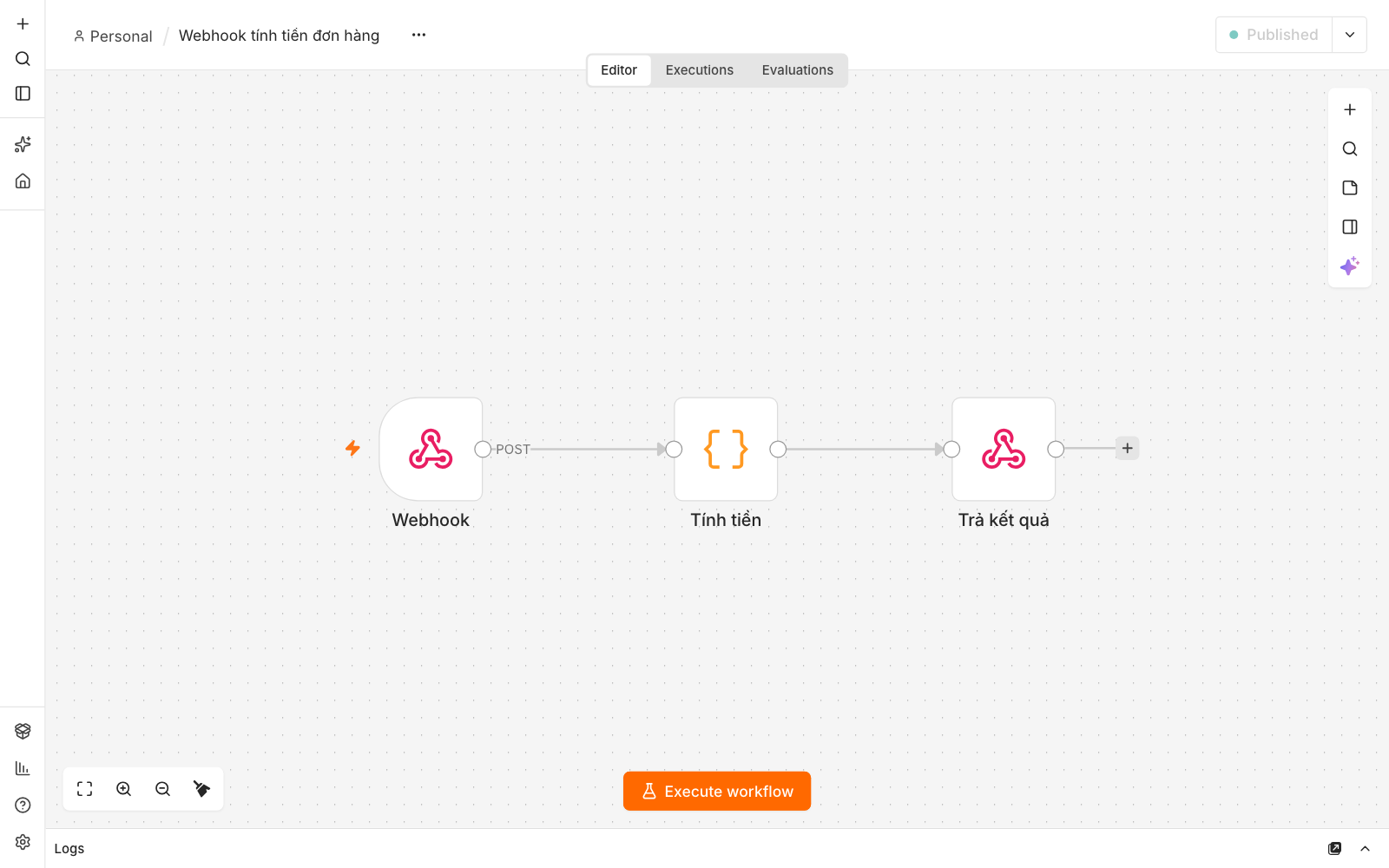Expand the Logs panel chevron
This screenshot has height=868, width=1389.
tap(1365, 849)
